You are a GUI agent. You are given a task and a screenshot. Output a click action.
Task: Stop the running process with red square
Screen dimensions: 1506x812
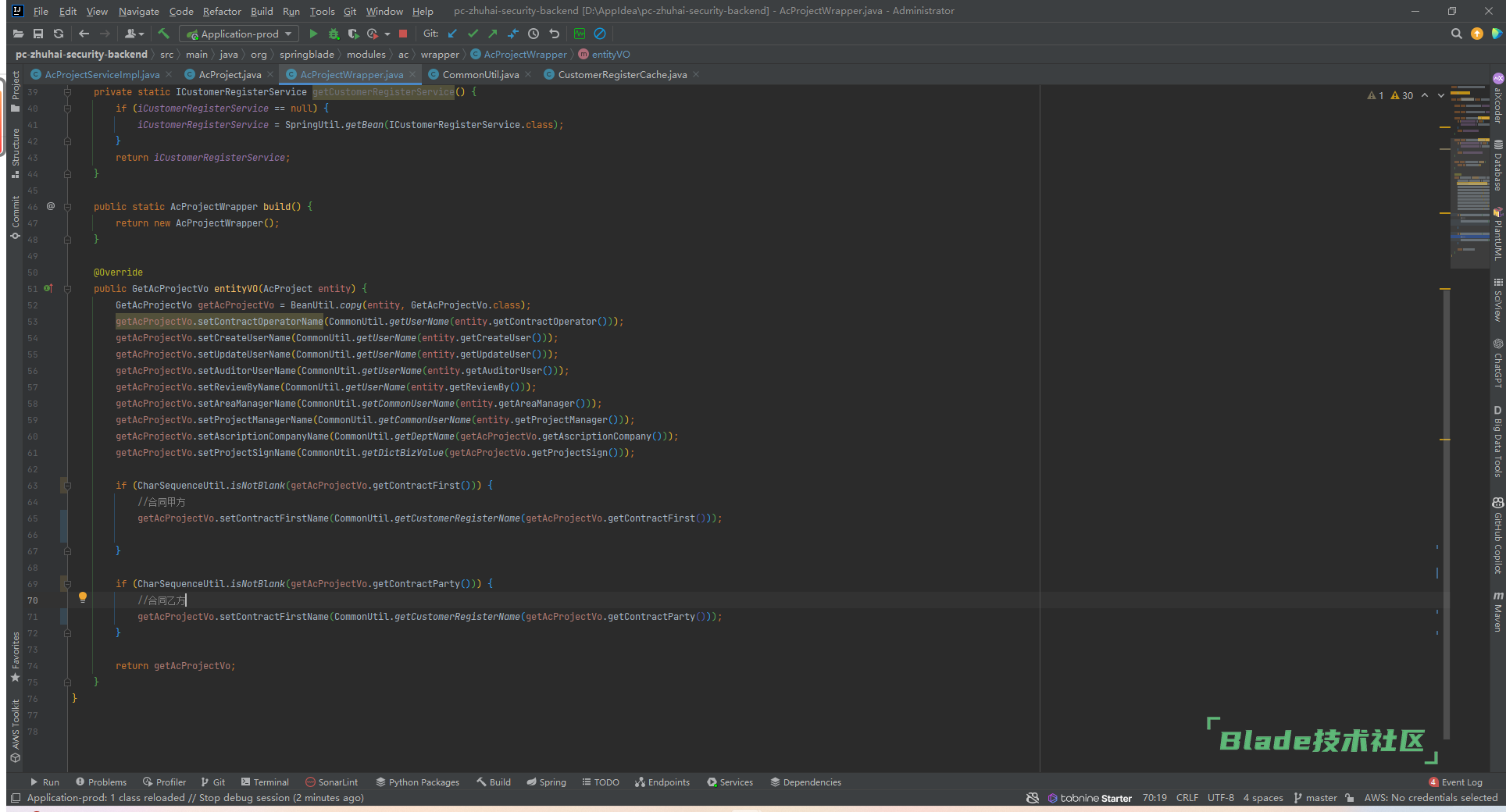point(403,34)
